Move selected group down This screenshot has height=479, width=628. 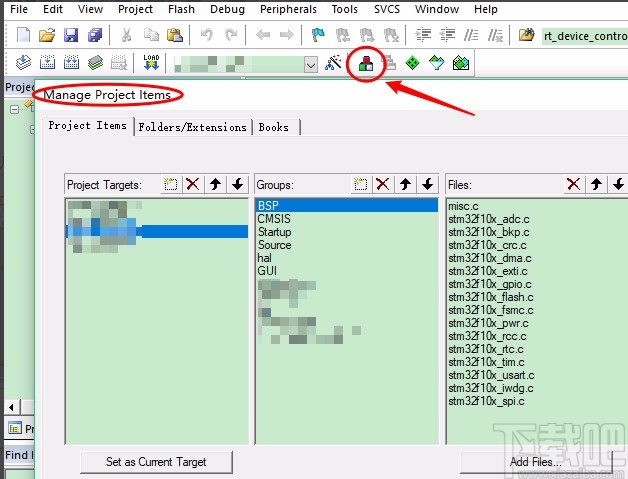427,184
